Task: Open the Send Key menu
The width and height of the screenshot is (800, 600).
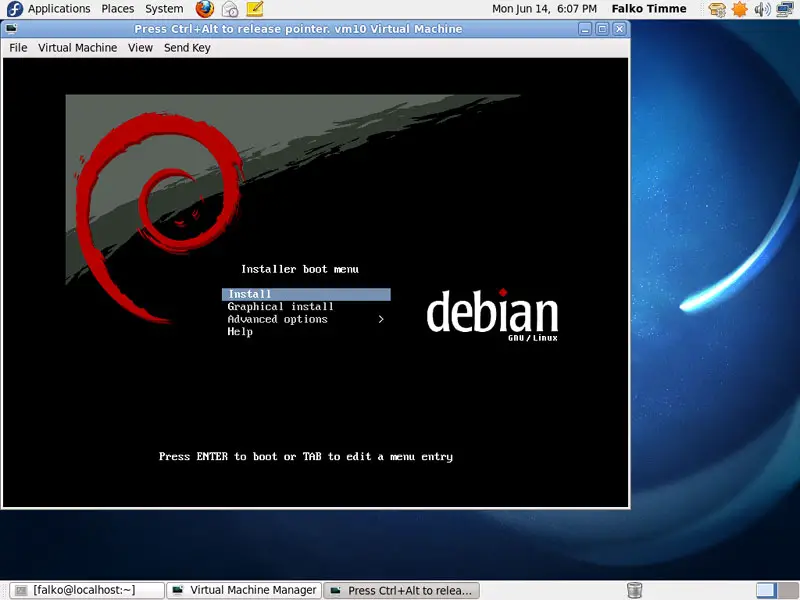Action: pyautogui.click(x=187, y=48)
